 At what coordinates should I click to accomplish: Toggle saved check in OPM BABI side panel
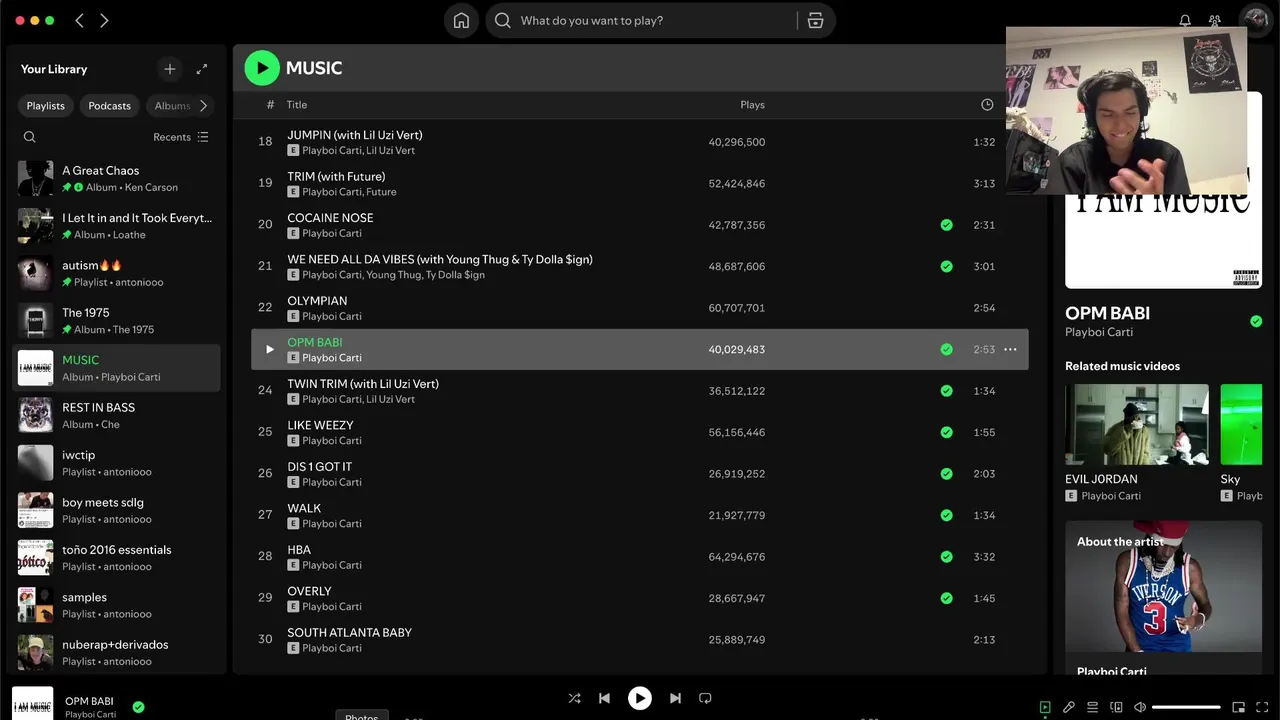(x=1256, y=321)
